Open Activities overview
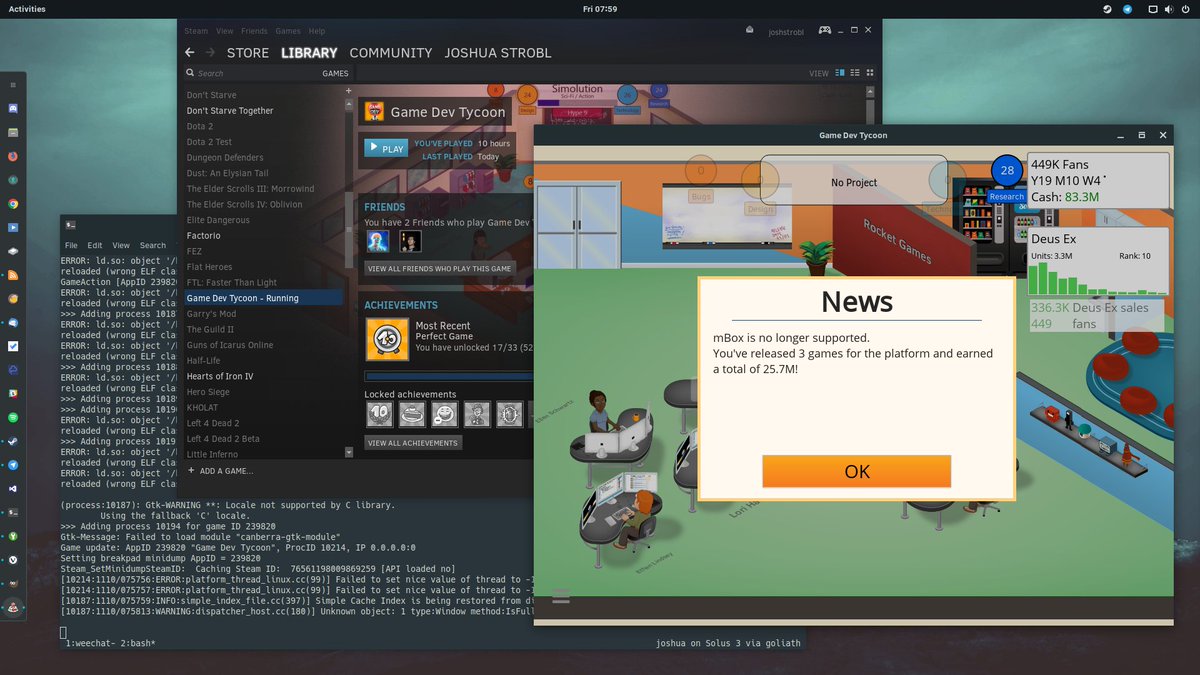Image resolution: width=1200 pixels, height=675 pixels. [x=26, y=8]
